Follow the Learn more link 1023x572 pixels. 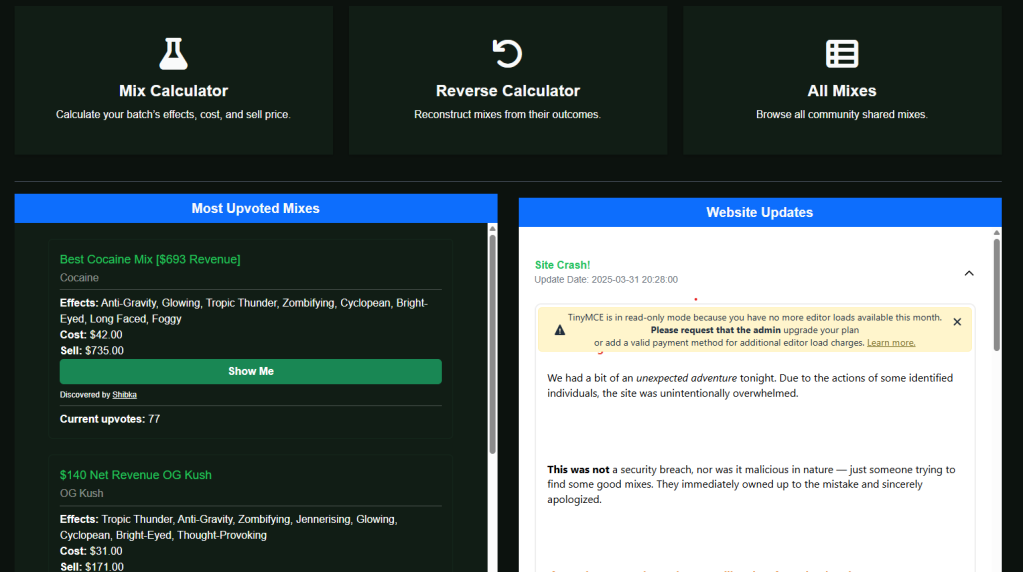890,343
